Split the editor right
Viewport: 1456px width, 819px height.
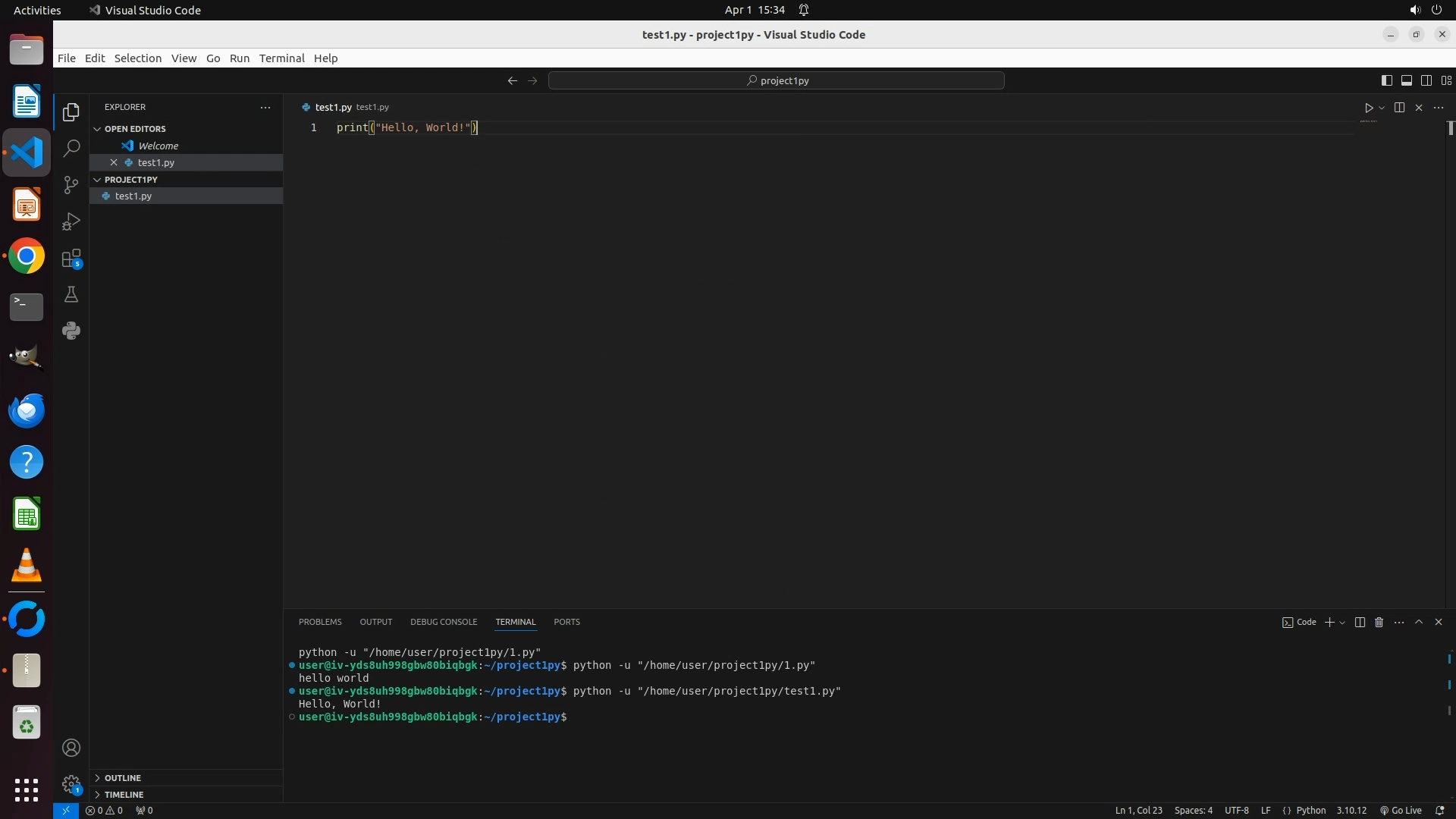1399,108
